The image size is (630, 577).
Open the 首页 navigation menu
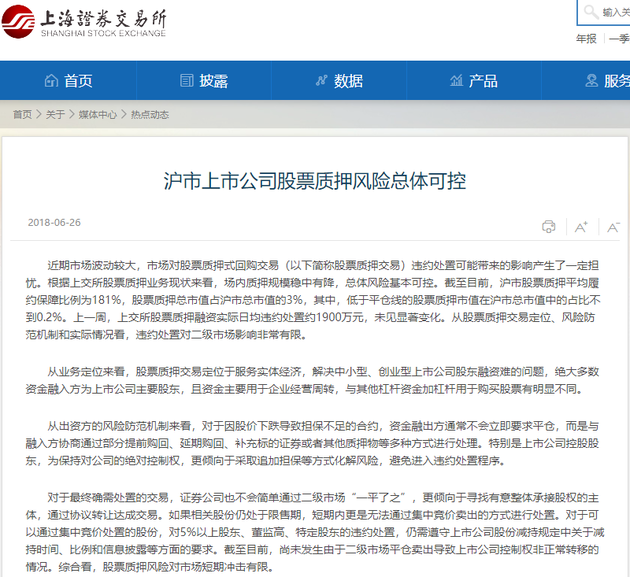pos(68,80)
